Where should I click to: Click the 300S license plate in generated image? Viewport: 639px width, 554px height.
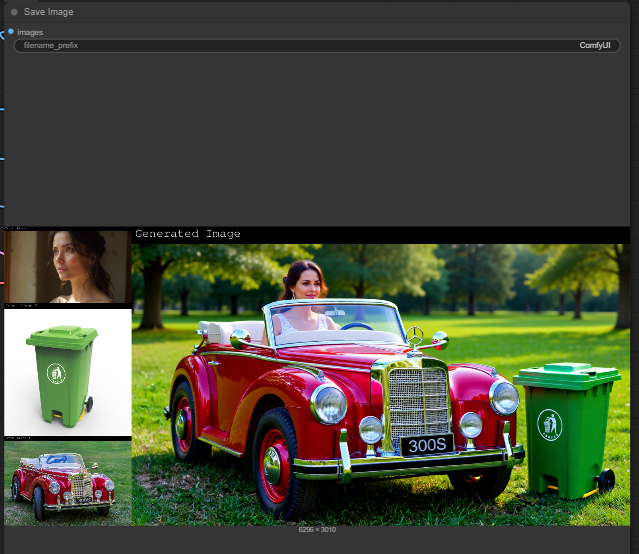pyautogui.click(x=427, y=445)
